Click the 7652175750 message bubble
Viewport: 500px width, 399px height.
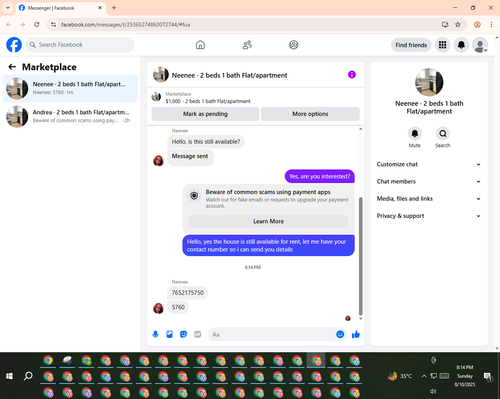[x=188, y=293]
